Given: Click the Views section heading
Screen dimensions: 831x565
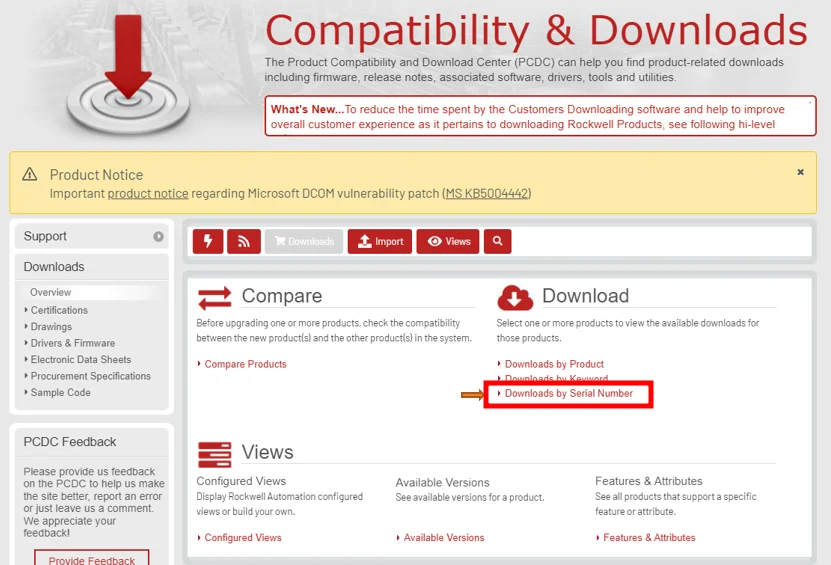Looking at the screenshot, I should (x=267, y=452).
